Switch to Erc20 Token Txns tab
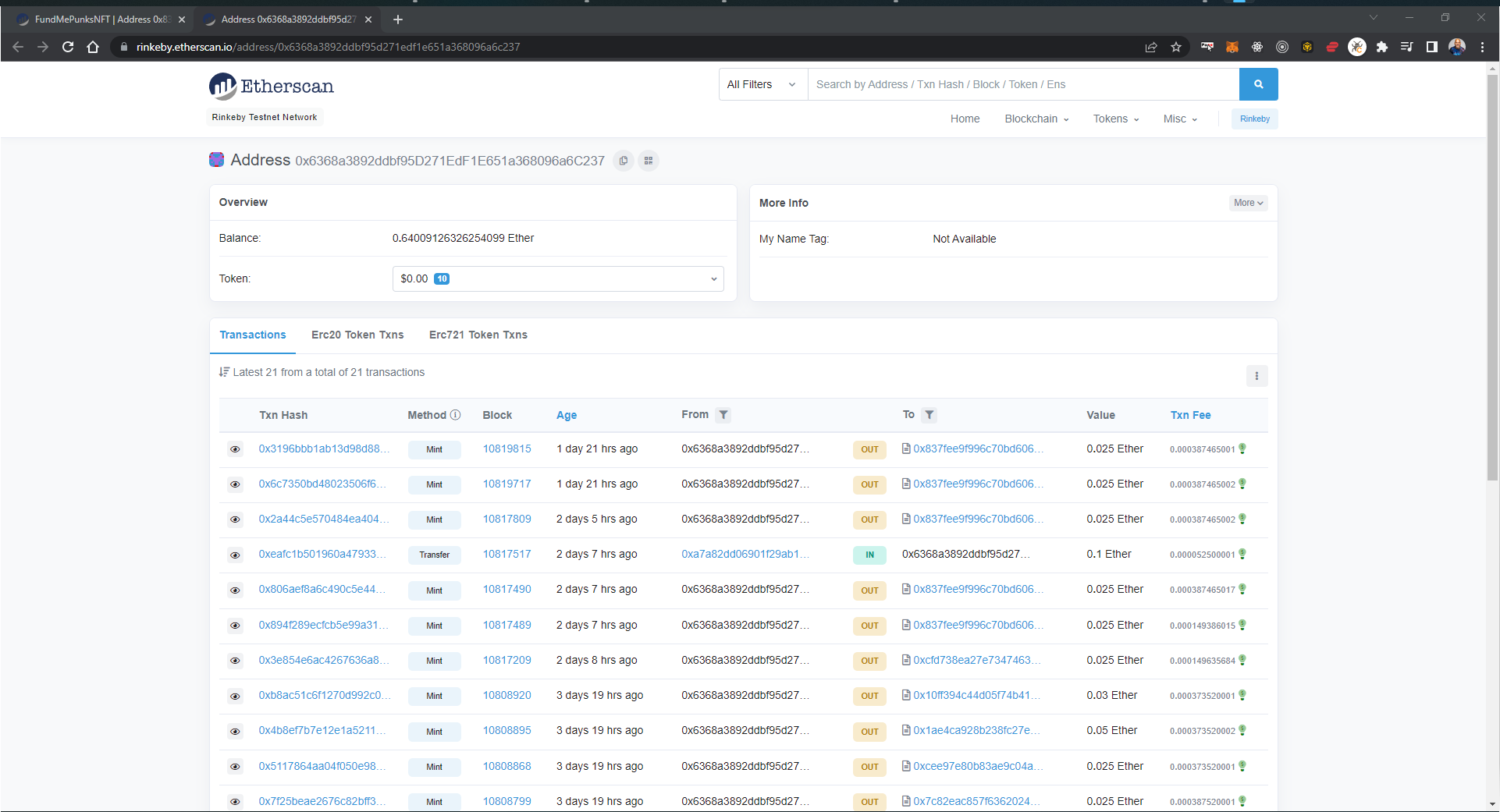Image resolution: width=1500 pixels, height=812 pixels. (x=357, y=335)
